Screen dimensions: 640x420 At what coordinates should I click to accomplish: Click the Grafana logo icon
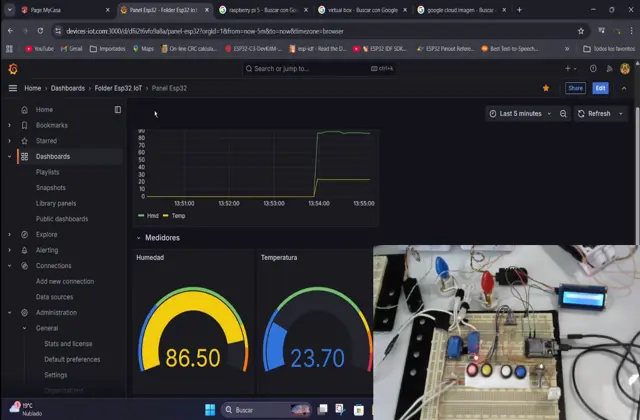(13, 68)
